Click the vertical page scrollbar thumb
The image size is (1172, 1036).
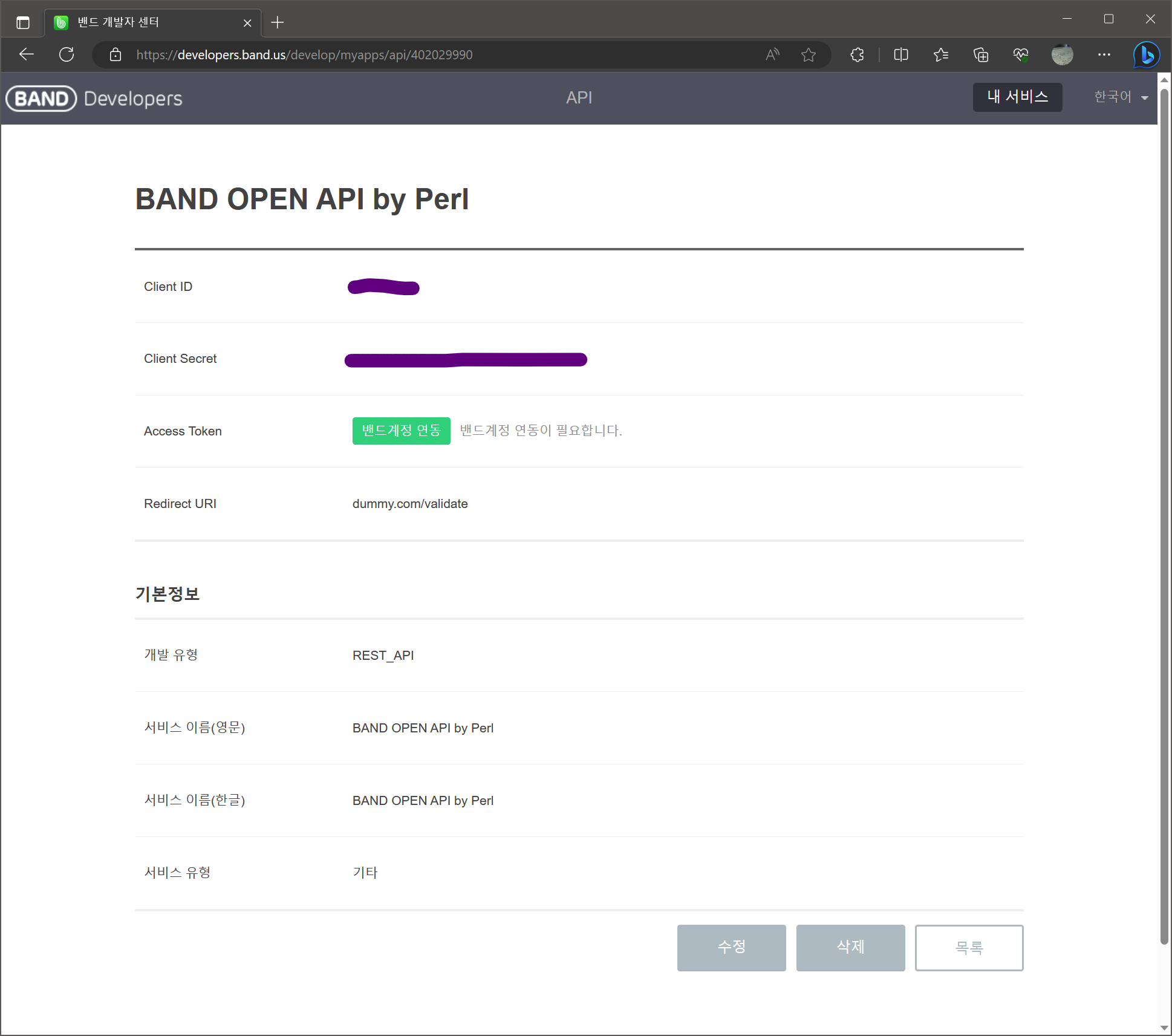tap(1164, 516)
